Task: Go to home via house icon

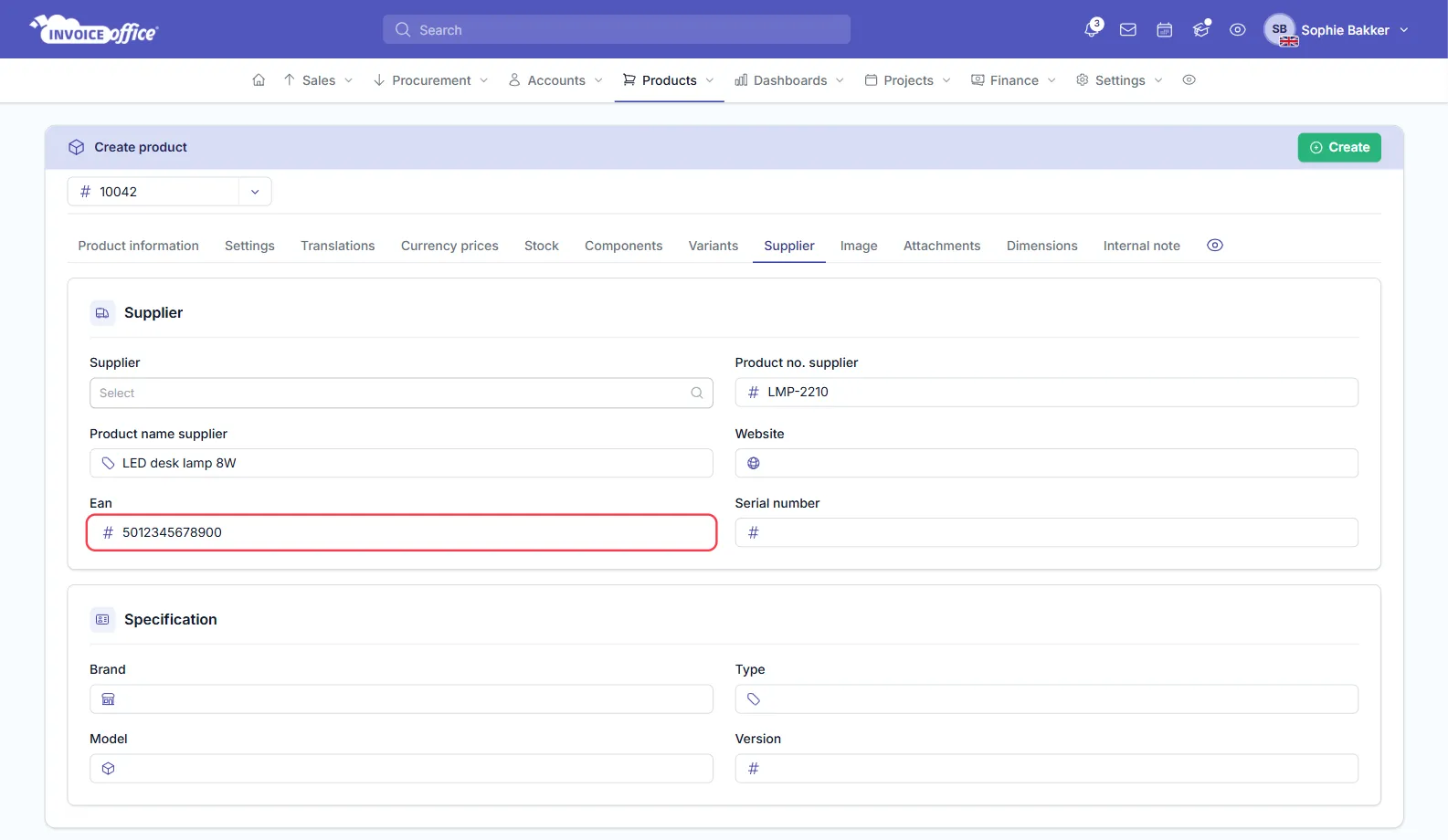Action: click(x=259, y=80)
